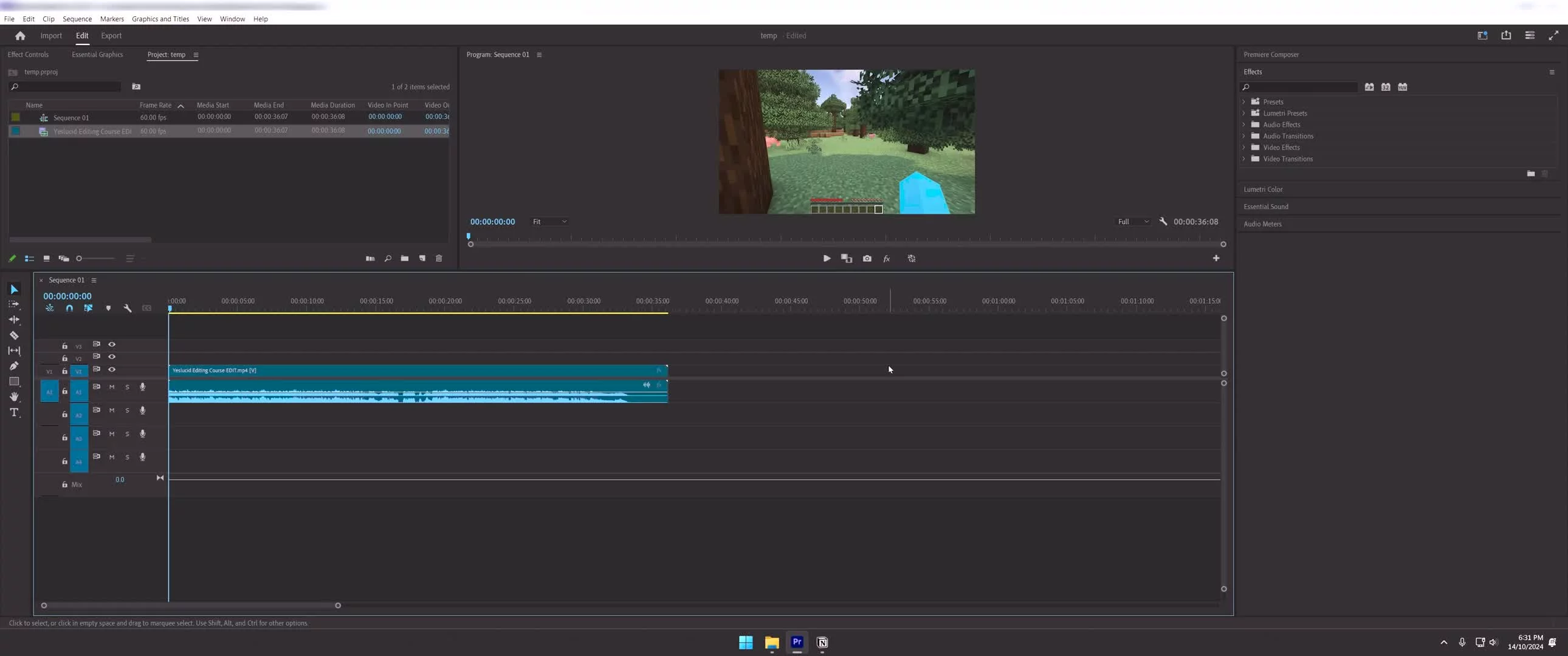
Task: Open the Program monitor Button Editor plus
Action: 1216,258
